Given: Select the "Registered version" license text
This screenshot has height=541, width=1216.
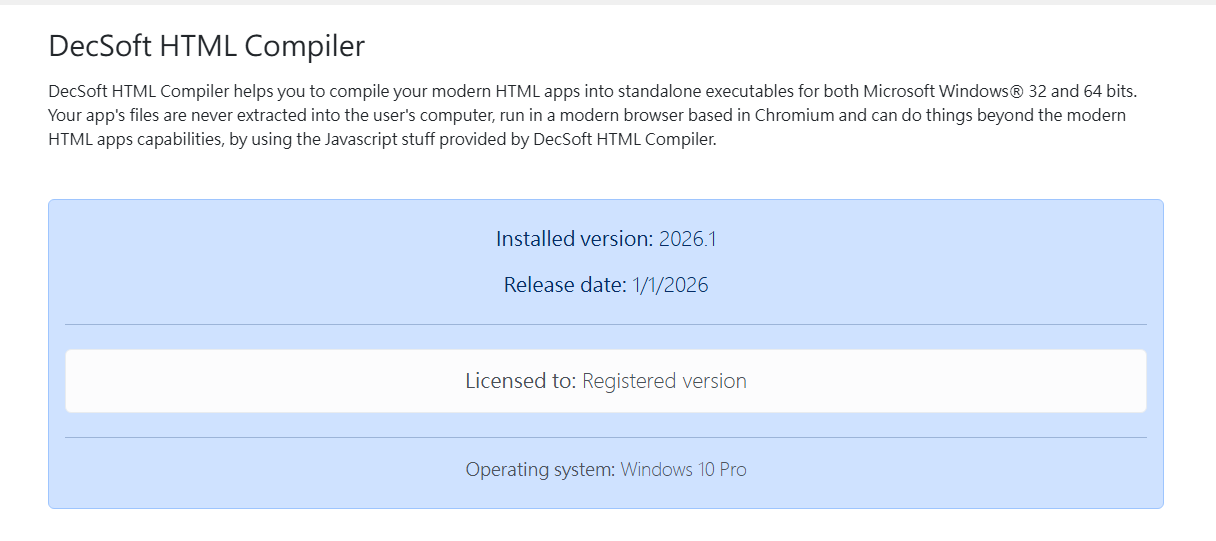Looking at the screenshot, I should (x=664, y=381).
